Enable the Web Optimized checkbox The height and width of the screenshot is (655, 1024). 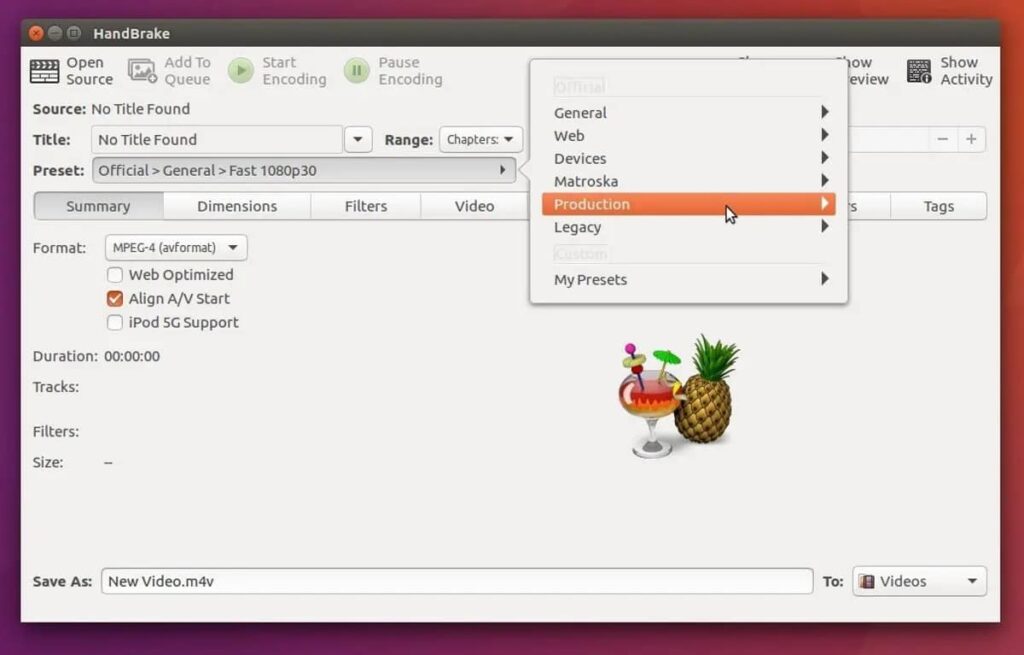(115, 275)
